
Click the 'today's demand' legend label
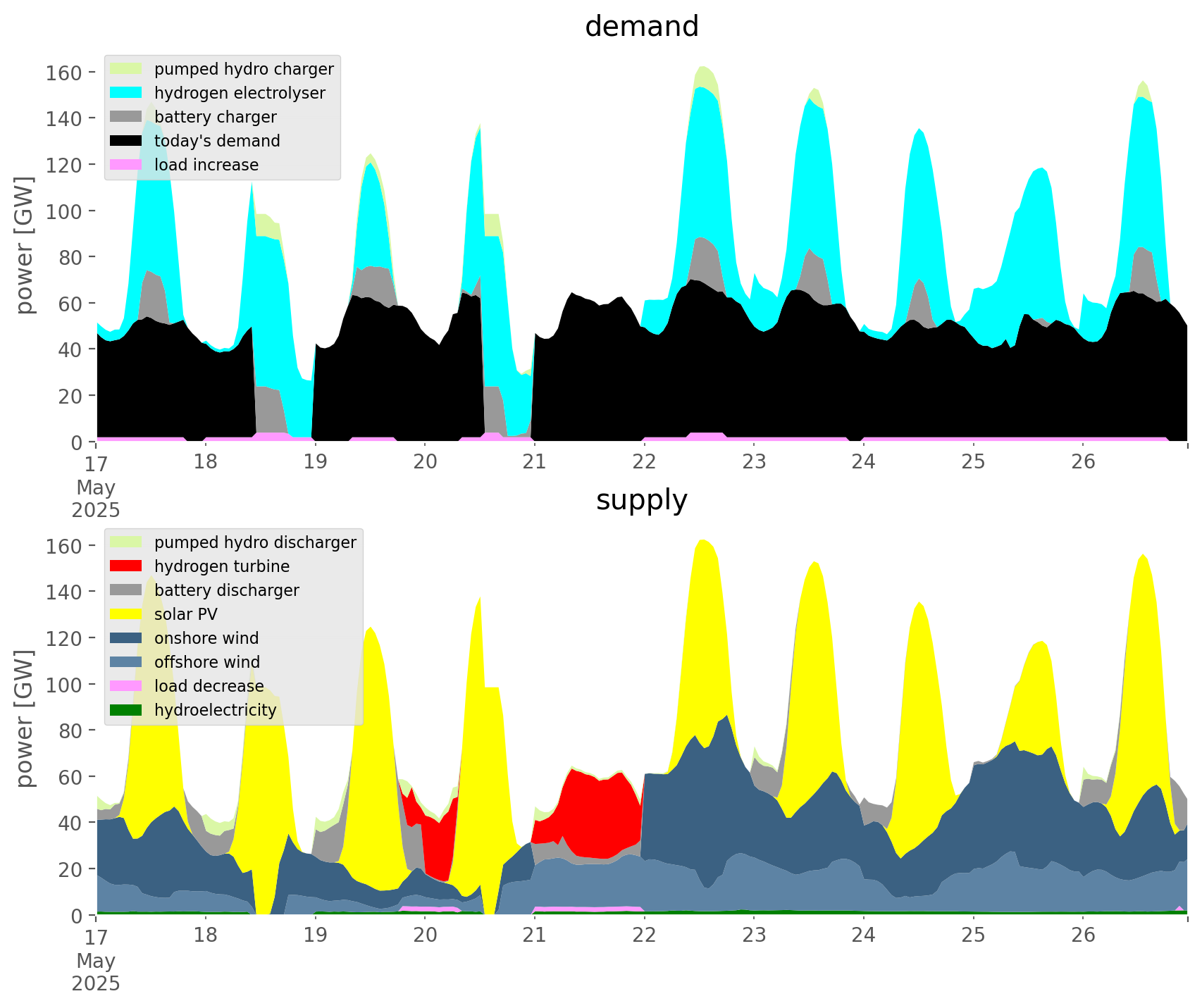217,141
